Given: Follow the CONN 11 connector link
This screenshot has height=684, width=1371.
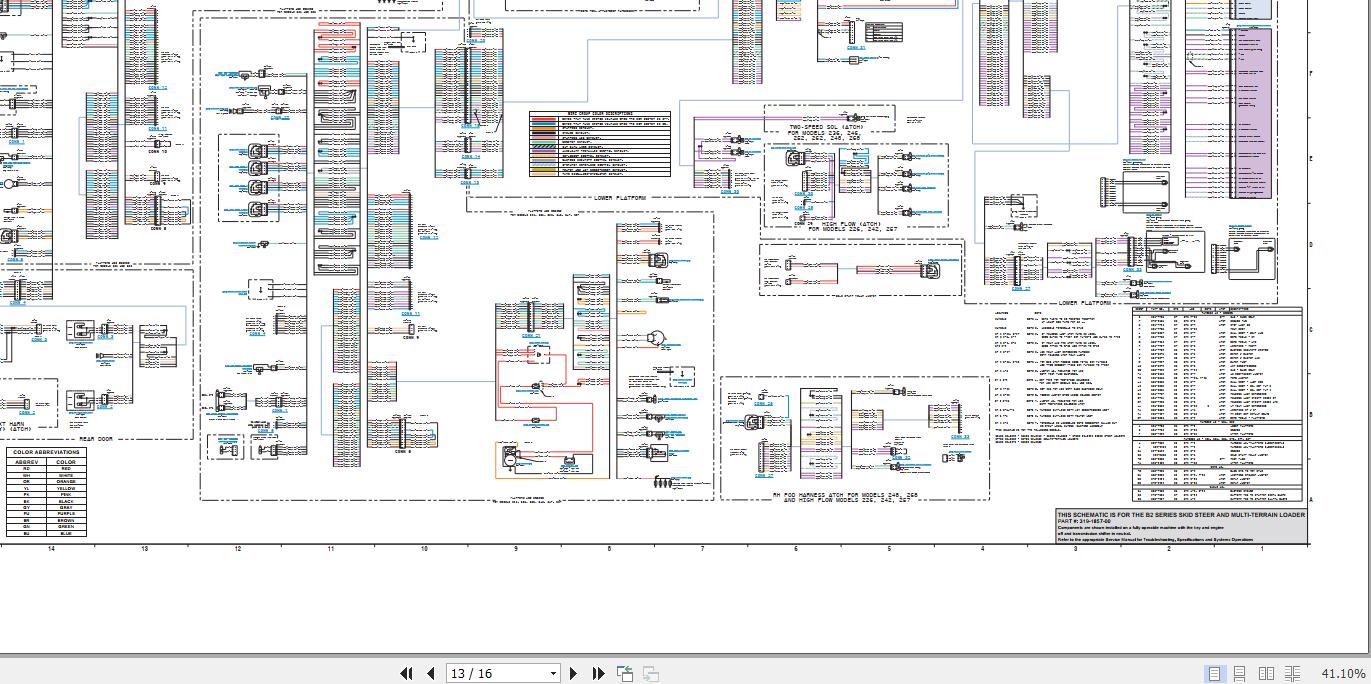Looking at the screenshot, I should pos(411,314).
